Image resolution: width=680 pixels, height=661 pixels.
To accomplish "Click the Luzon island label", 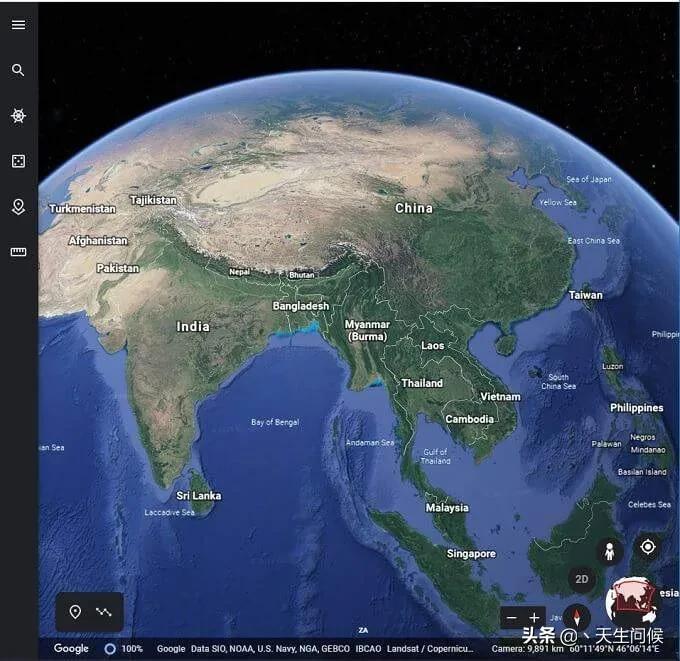I will 612,367.
